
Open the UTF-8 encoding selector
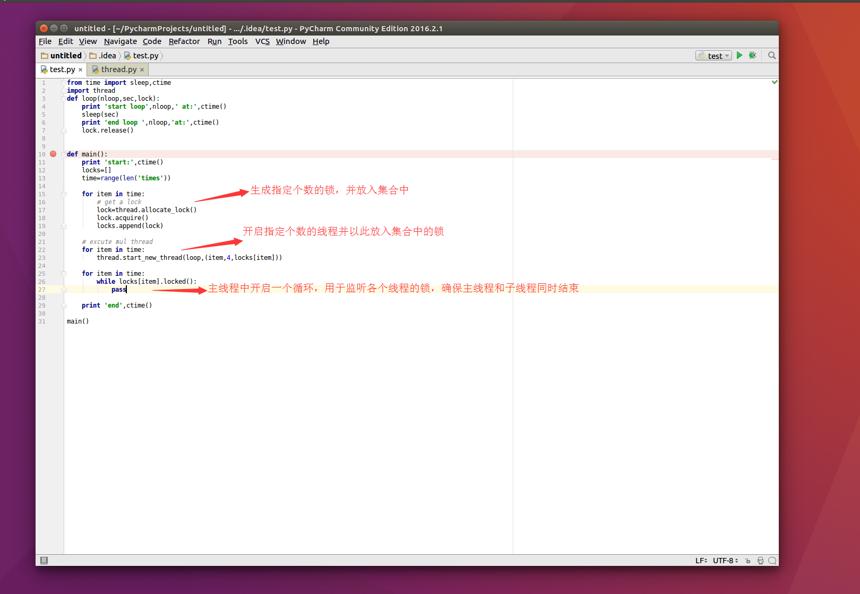pyautogui.click(x=725, y=561)
